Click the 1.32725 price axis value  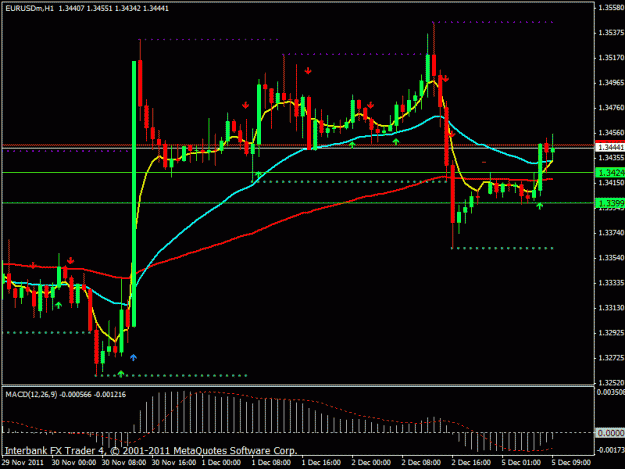tap(611, 358)
